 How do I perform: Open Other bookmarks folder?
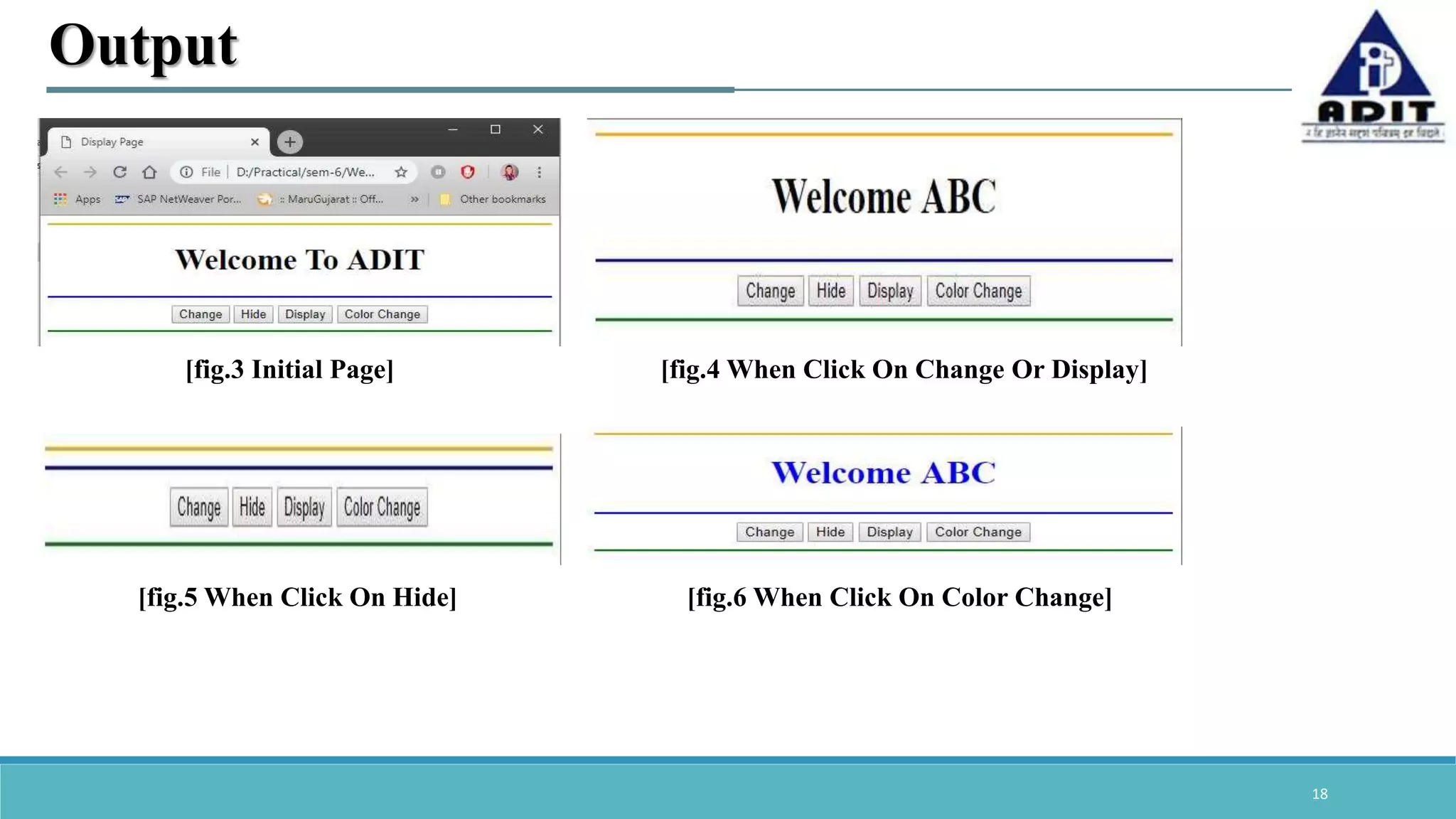(x=493, y=199)
